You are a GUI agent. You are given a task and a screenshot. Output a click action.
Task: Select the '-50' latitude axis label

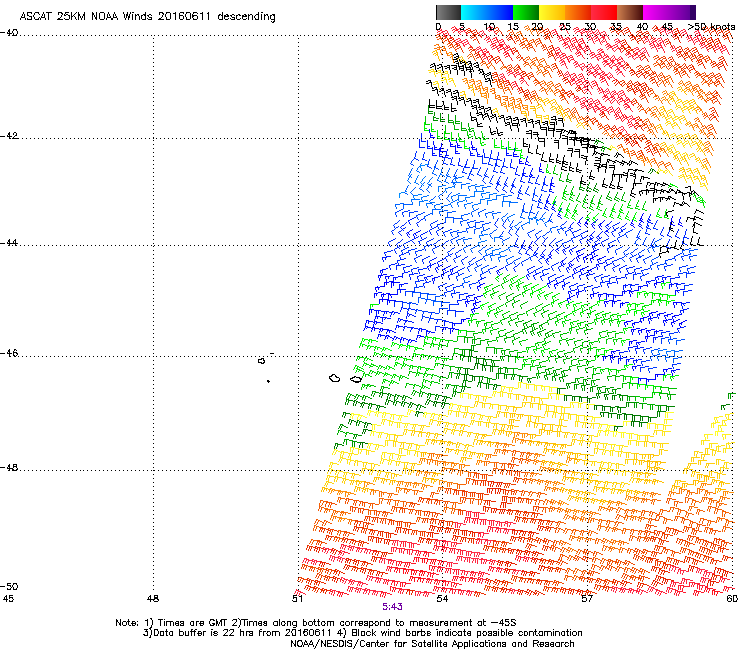pos(9,586)
